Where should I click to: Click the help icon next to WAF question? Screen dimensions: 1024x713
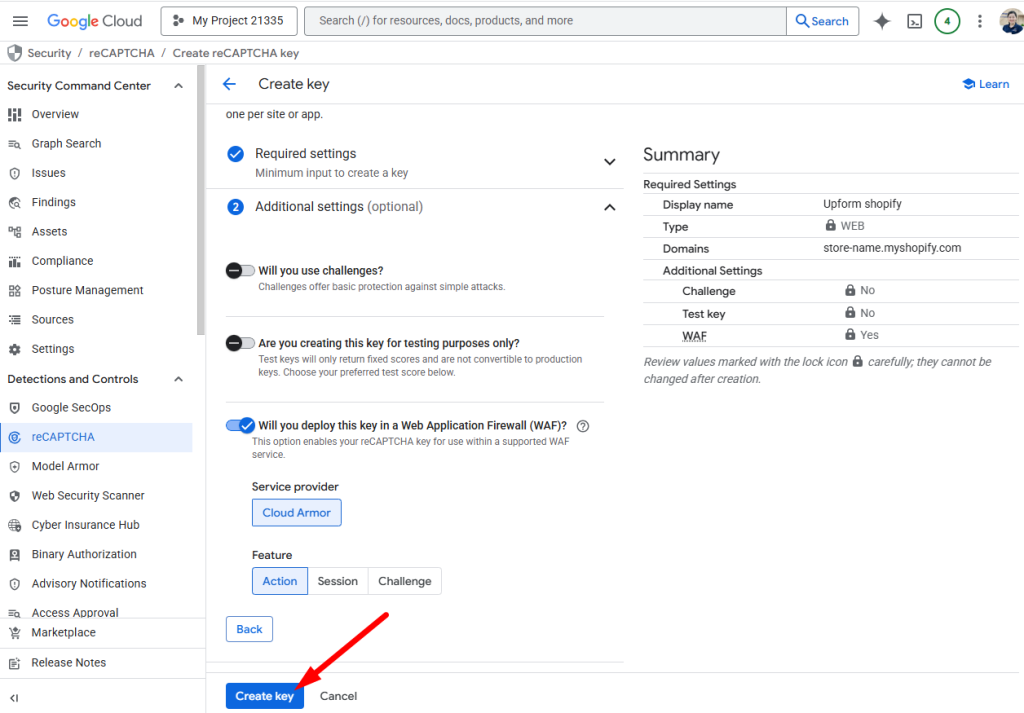(x=583, y=426)
